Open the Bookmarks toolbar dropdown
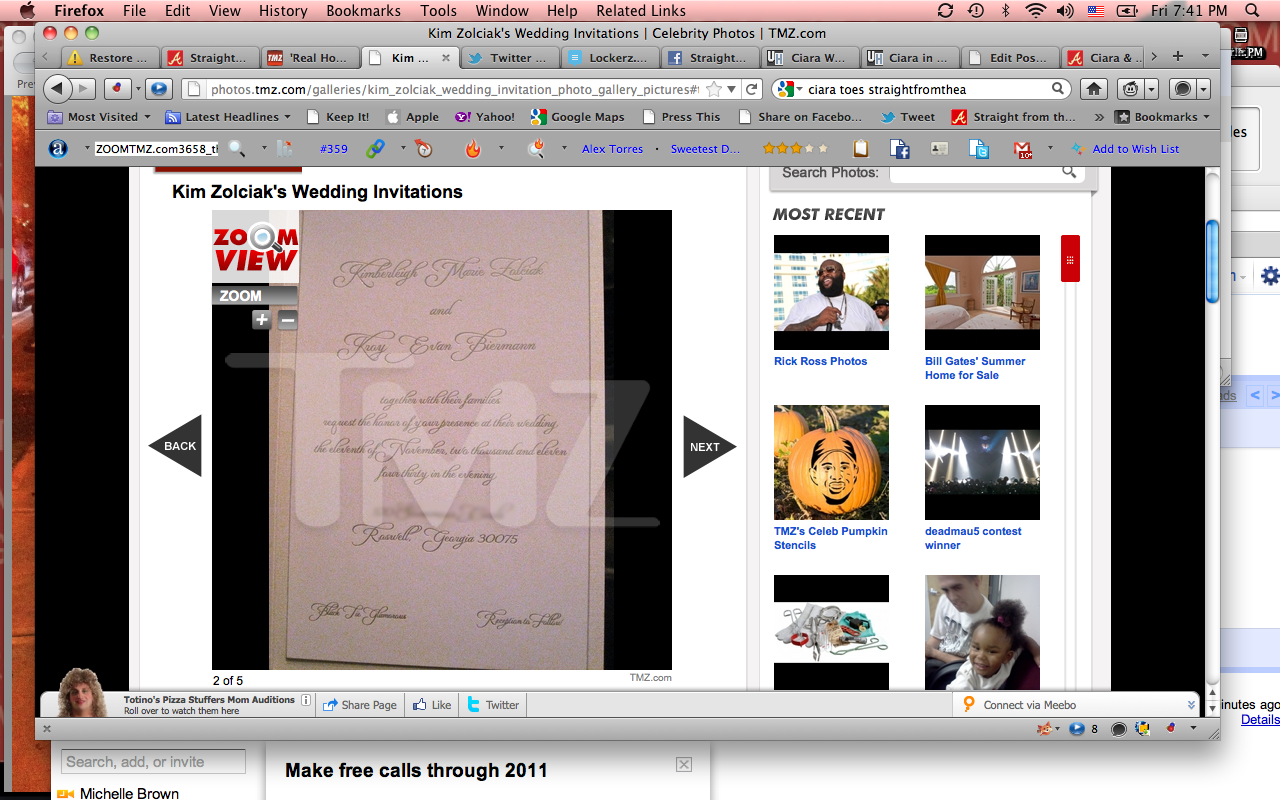 (1162, 117)
